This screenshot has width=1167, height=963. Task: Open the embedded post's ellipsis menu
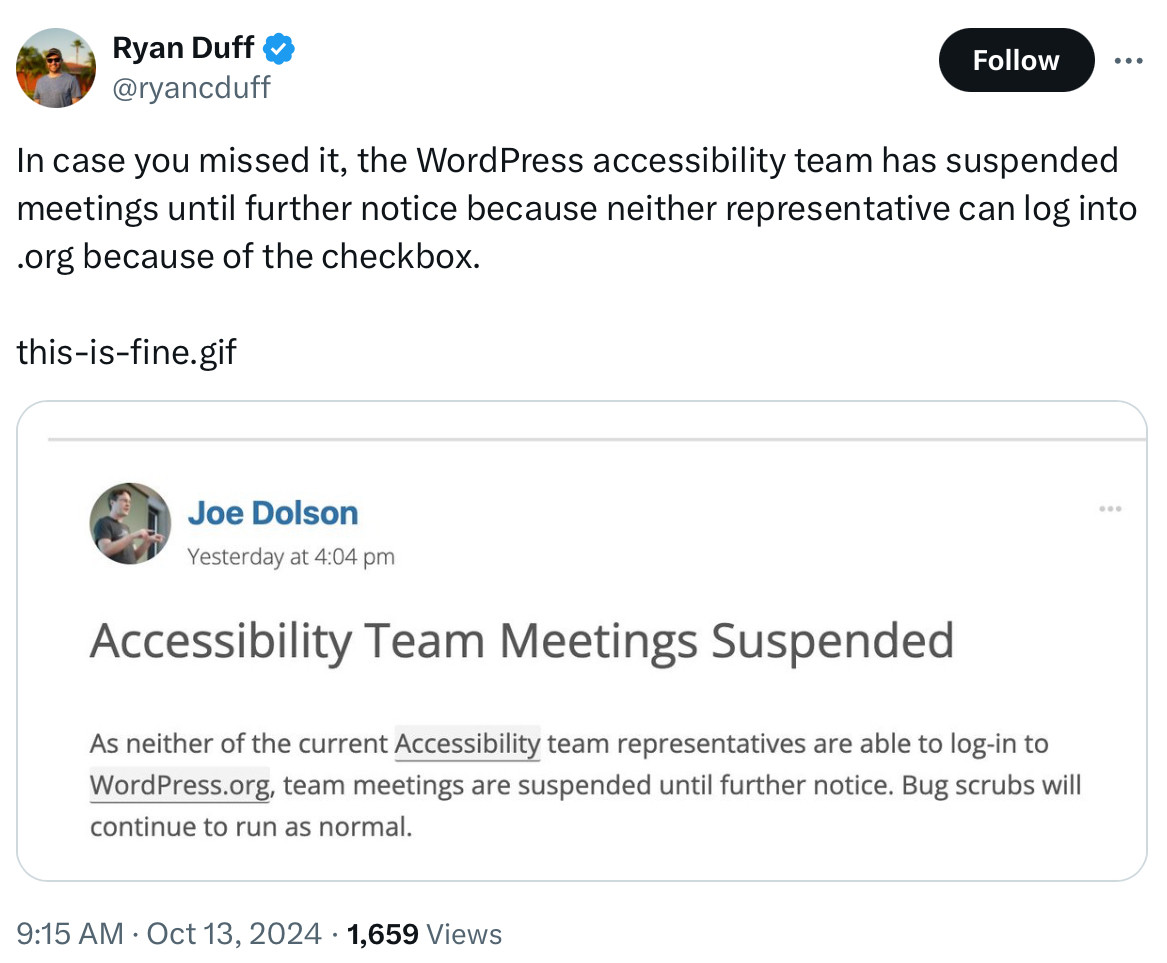1110,509
